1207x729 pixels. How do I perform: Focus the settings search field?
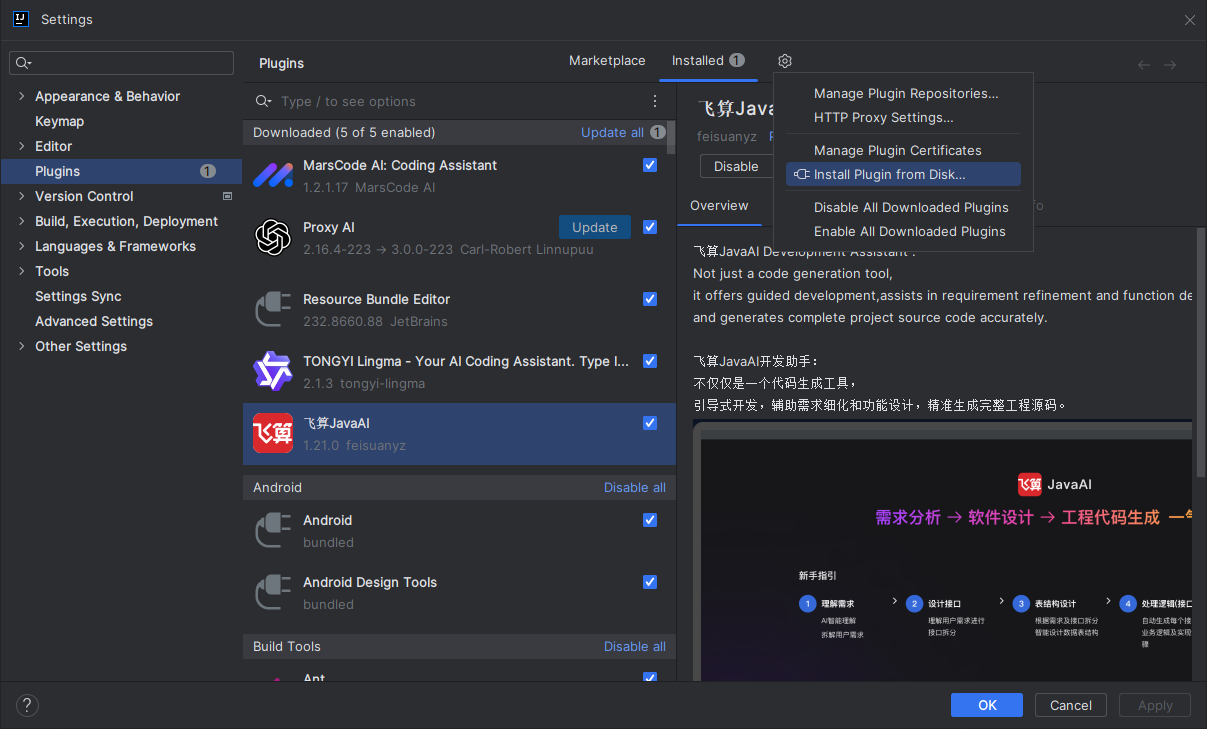click(121, 63)
